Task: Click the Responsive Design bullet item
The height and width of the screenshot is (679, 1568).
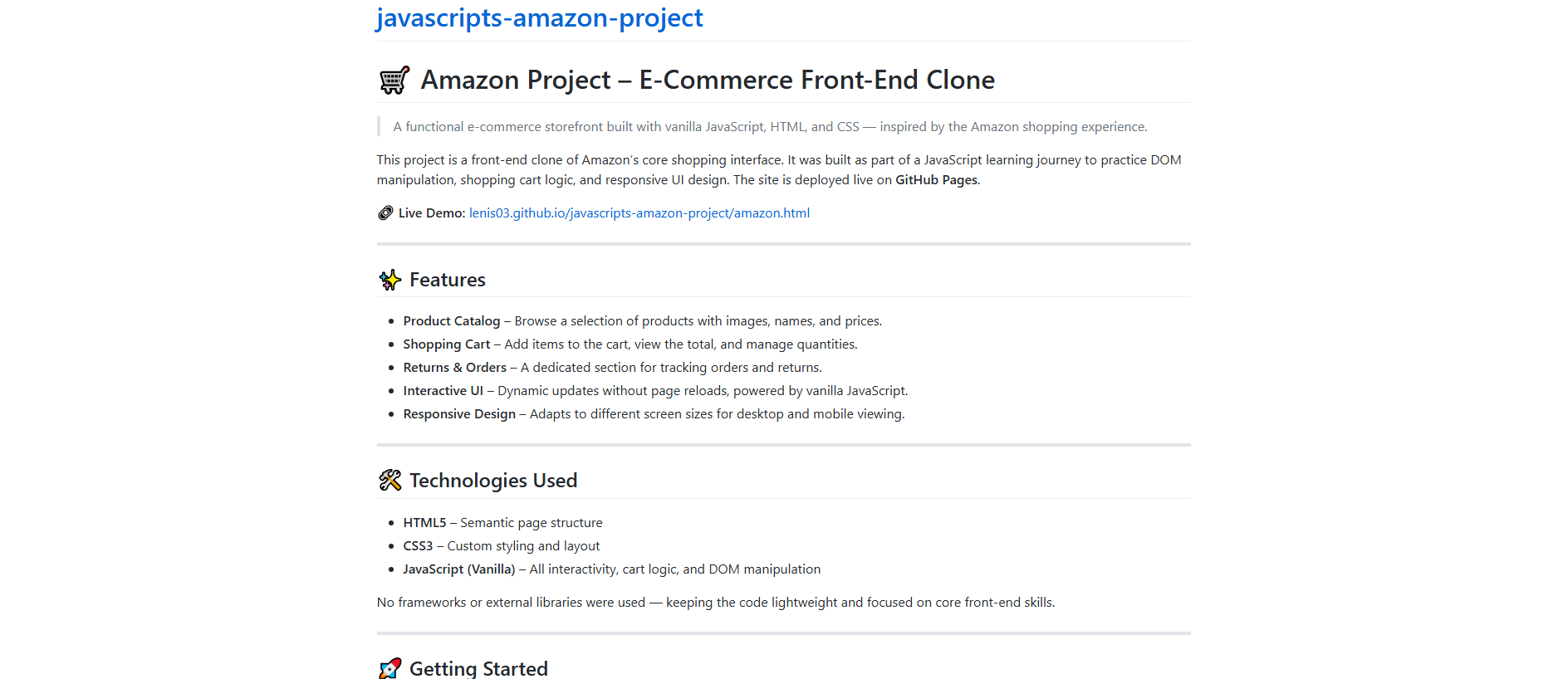Action: tap(654, 414)
